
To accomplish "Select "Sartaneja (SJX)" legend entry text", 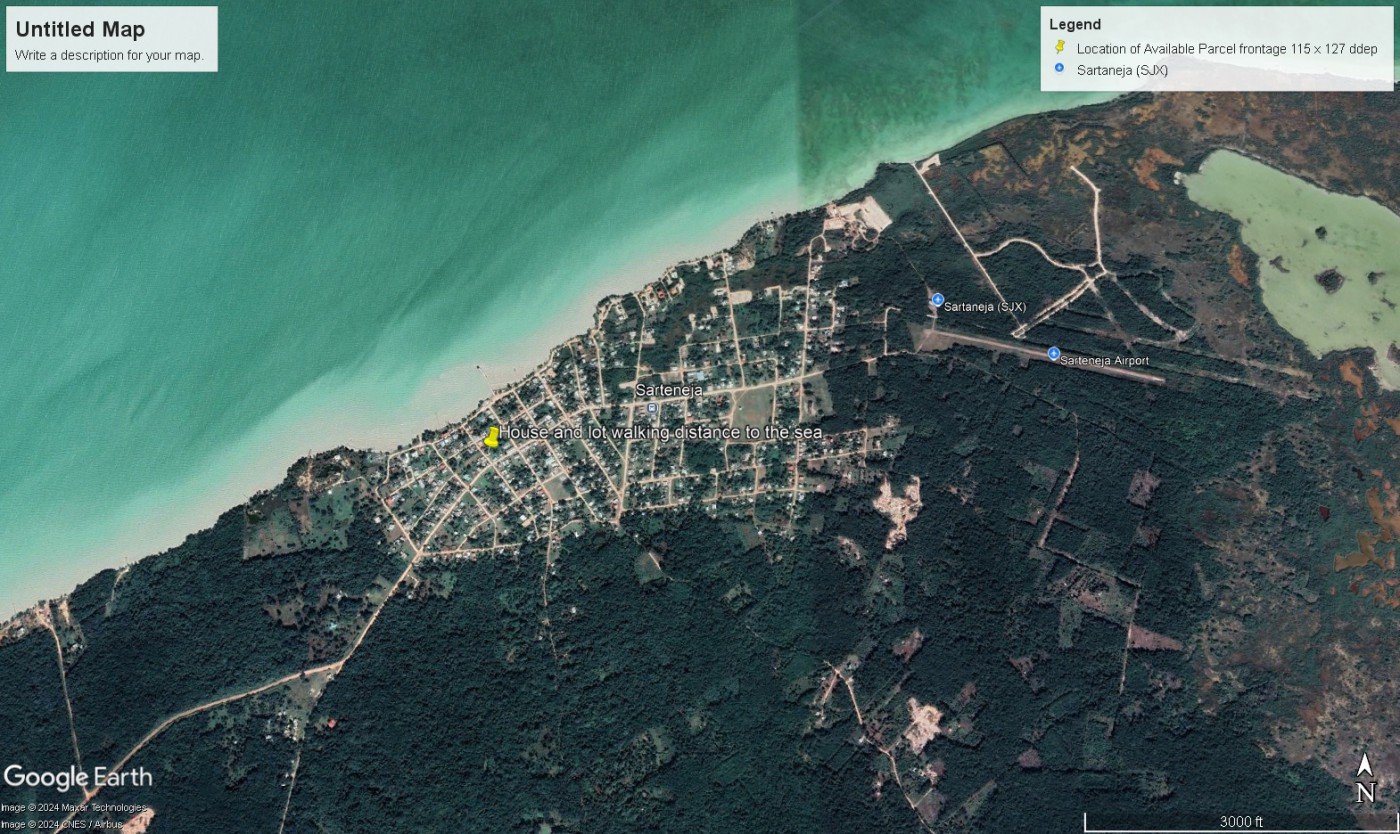I will [1122, 70].
